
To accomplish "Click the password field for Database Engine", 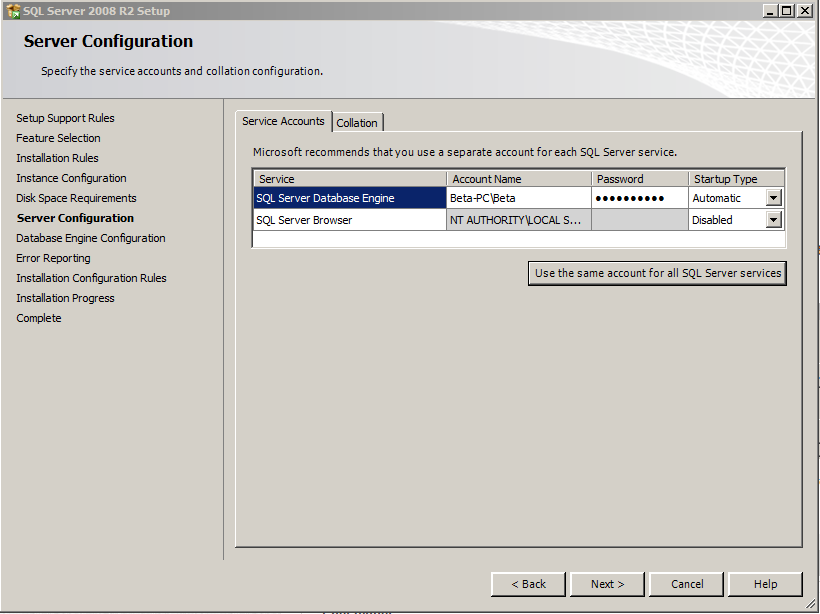I will (x=640, y=198).
